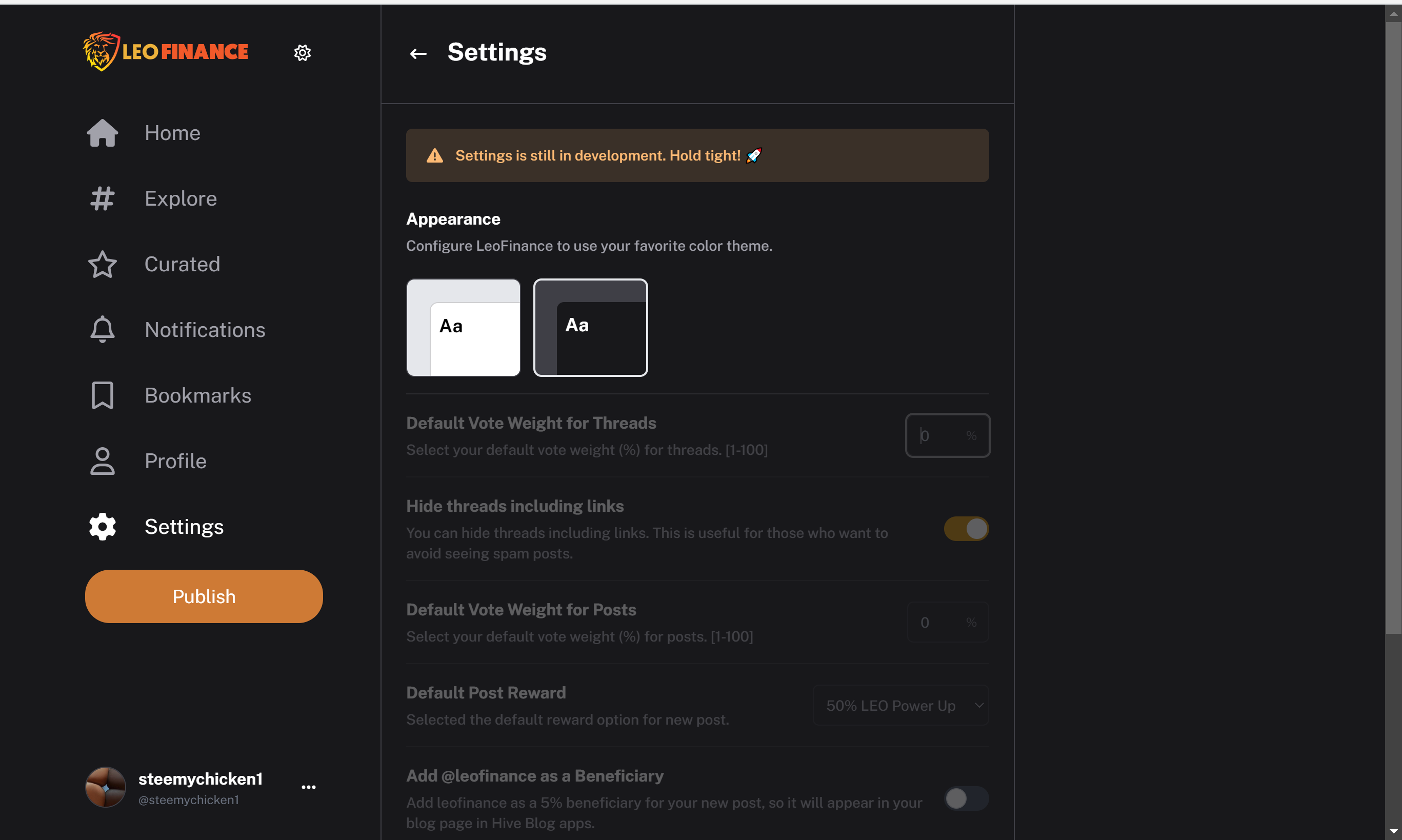Click the Settings page heading
The height and width of the screenshot is (840, 1402).
point(497,52)
